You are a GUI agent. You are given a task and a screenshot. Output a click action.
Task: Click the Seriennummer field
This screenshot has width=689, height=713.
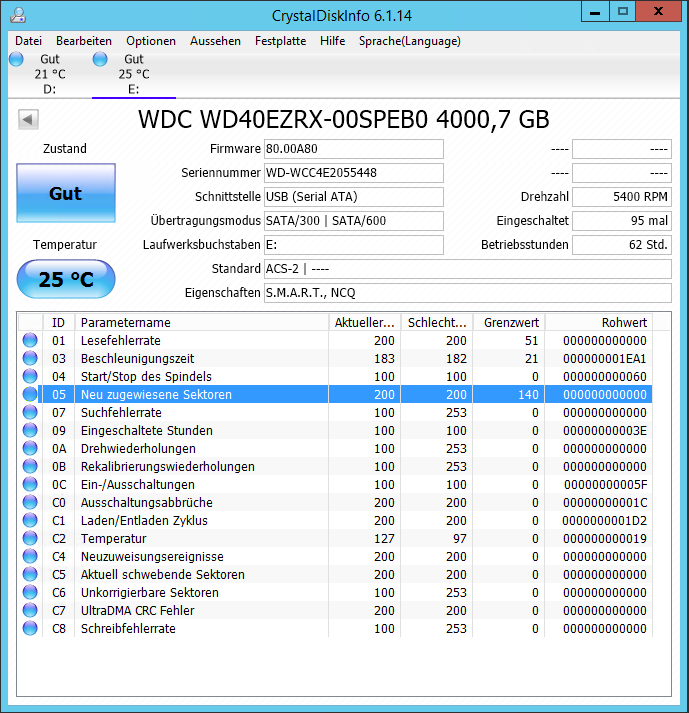[x=354, y=173]
